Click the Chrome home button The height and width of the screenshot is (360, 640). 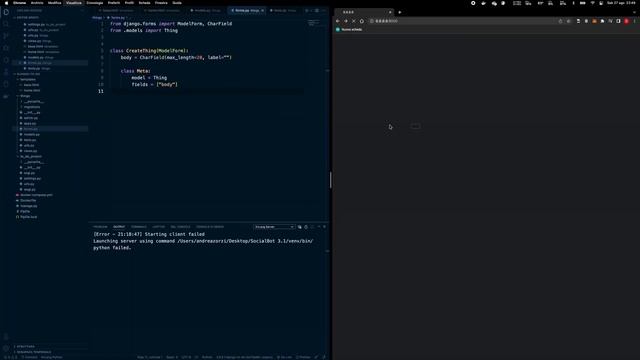click(362, 21)
